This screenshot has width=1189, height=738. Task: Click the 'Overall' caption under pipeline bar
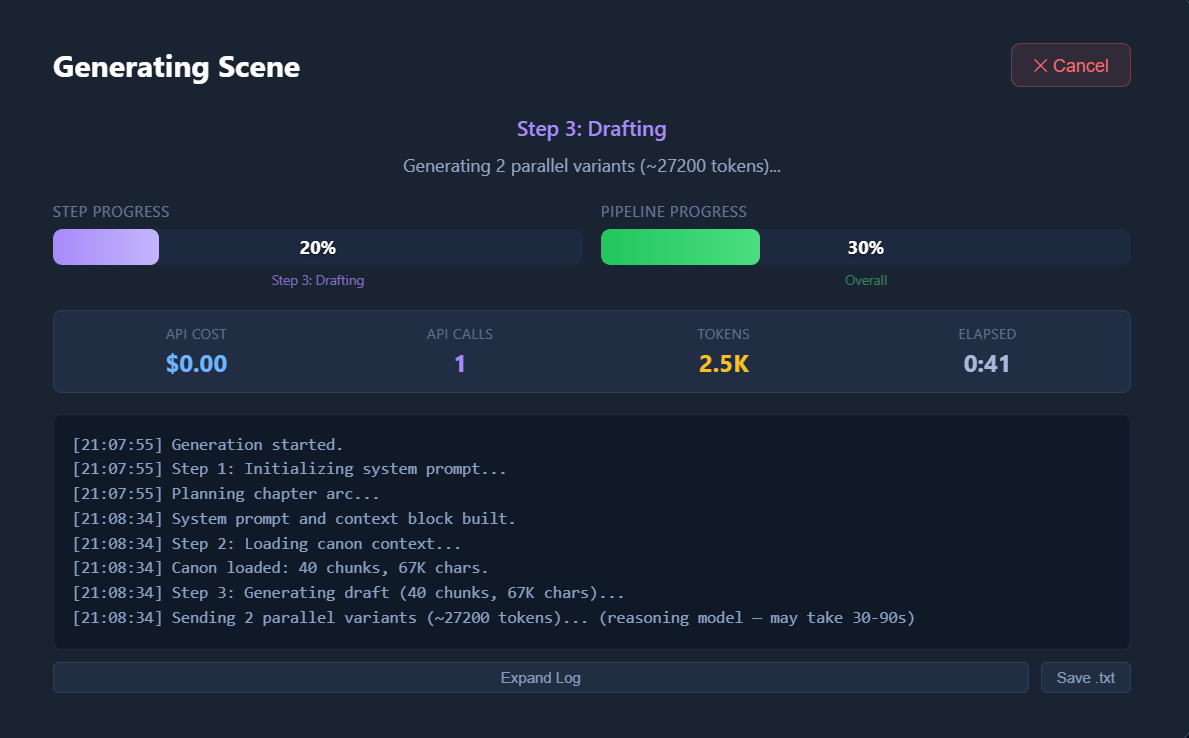click(x=865, y=280)
